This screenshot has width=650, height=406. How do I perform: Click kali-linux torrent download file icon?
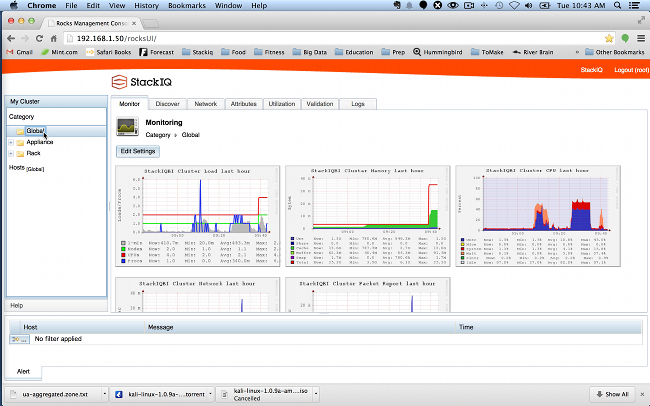(119, 394)
